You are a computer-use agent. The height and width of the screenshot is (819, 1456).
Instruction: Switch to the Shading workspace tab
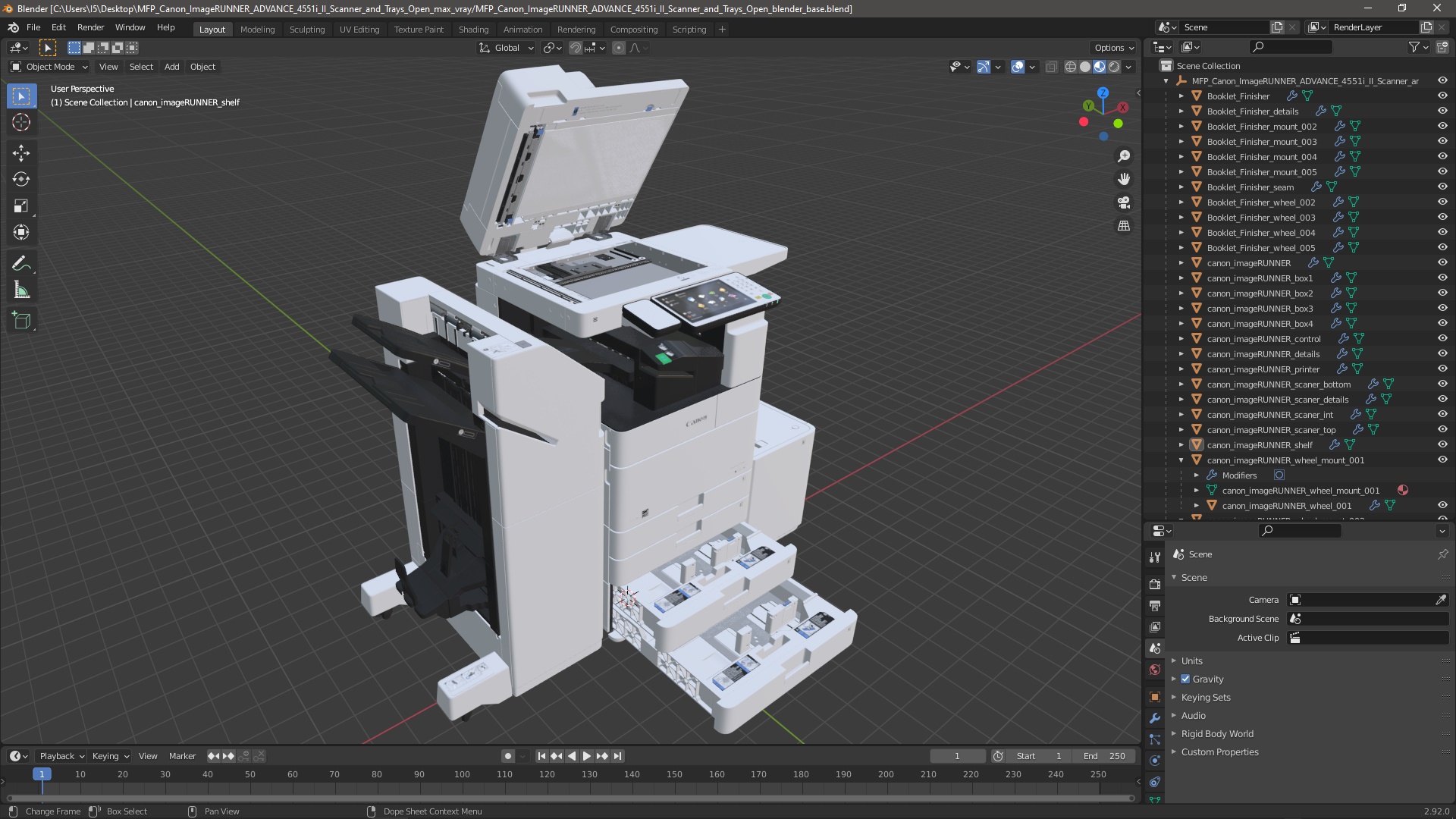[x=473, y=29]
